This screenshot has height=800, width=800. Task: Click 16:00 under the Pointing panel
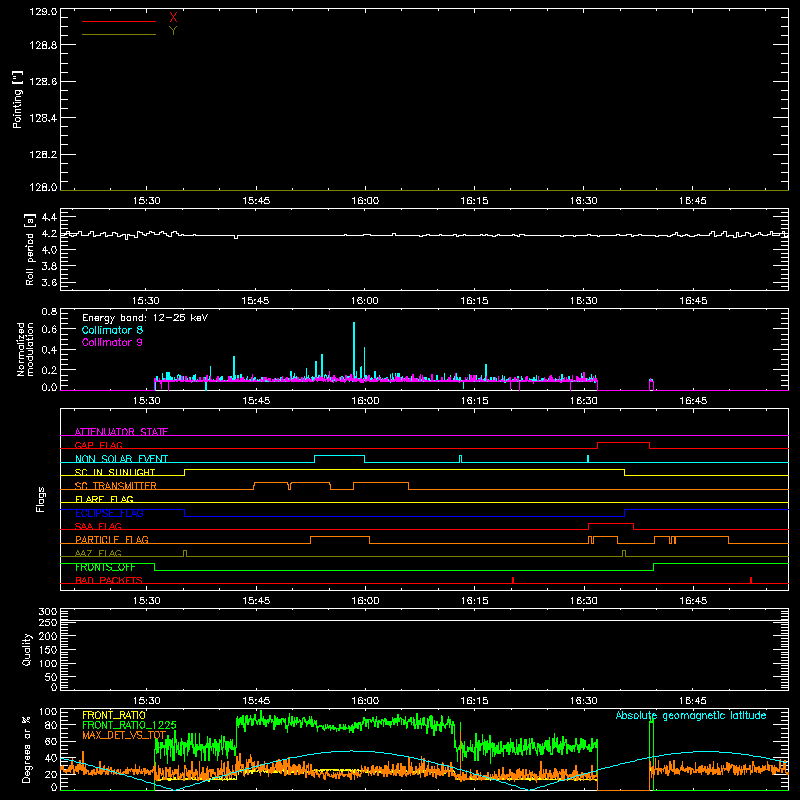click(365, 201)
